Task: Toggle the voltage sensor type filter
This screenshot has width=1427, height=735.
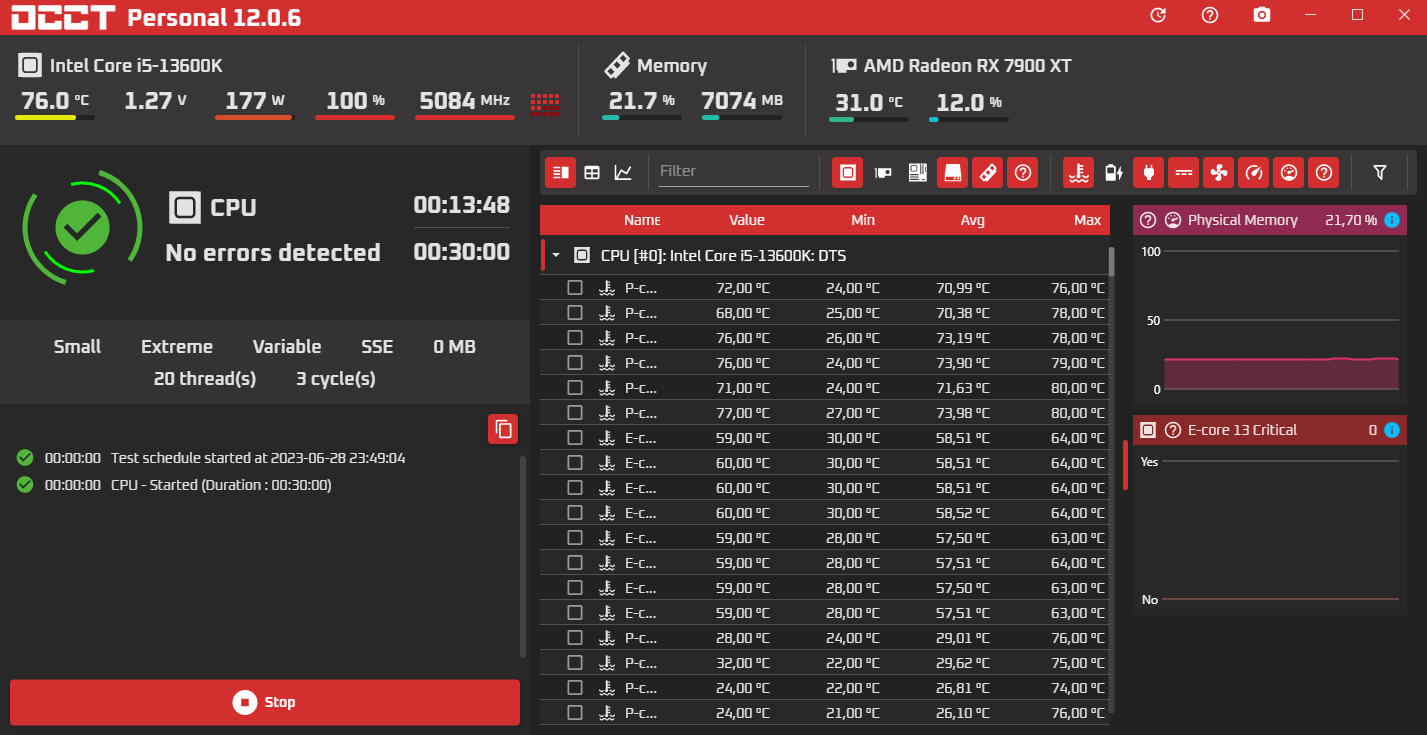Action: 1184,172
